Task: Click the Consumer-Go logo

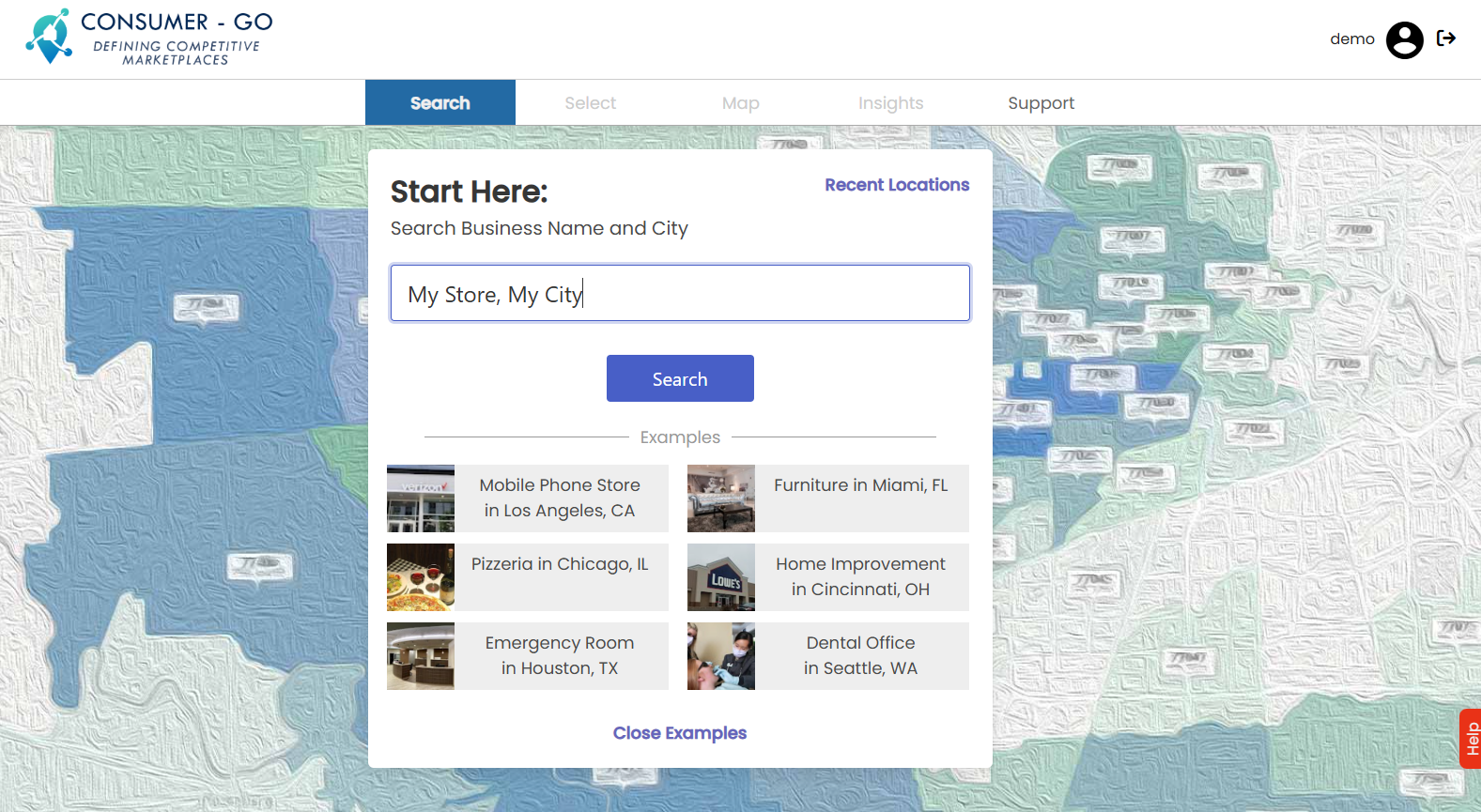Action: 148,38
